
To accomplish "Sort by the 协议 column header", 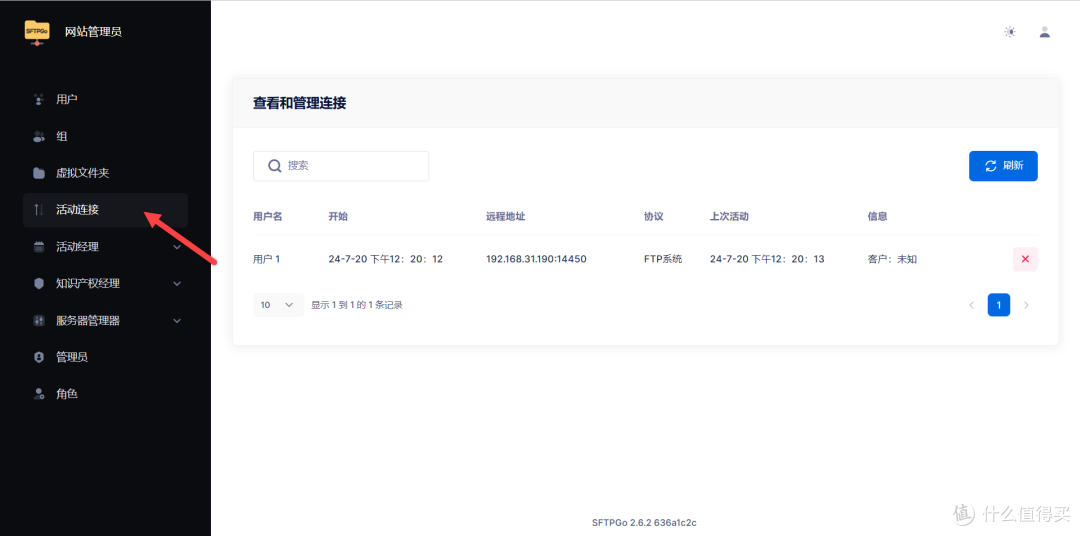I will click(654, 216).
